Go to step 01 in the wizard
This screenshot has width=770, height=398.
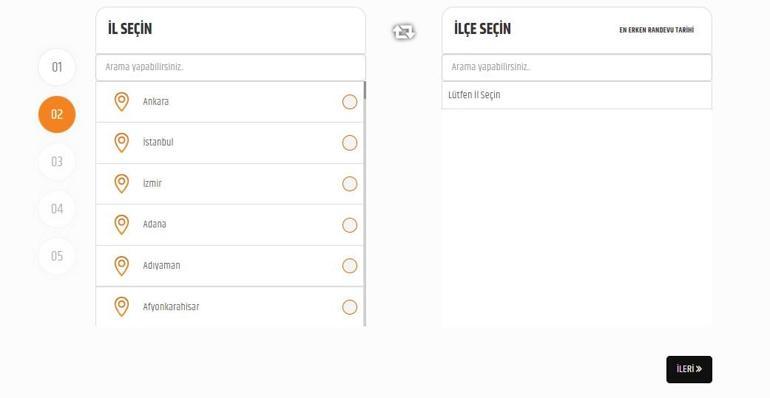[57, 67]
